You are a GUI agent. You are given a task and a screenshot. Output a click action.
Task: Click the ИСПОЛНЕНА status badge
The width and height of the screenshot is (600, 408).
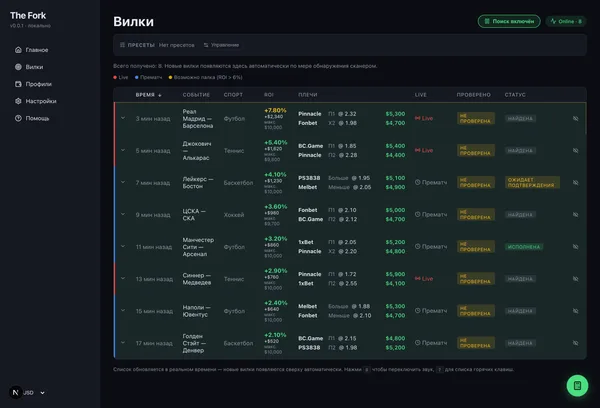coord(523,247)
